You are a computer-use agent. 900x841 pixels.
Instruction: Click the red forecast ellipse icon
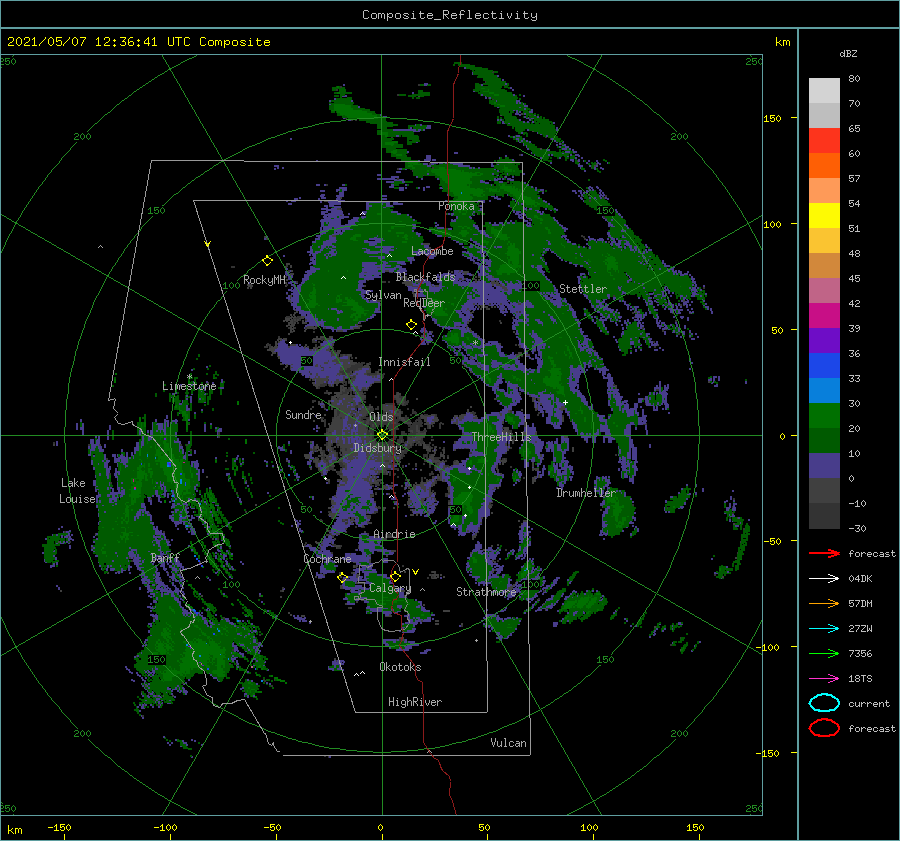(824, 728)
